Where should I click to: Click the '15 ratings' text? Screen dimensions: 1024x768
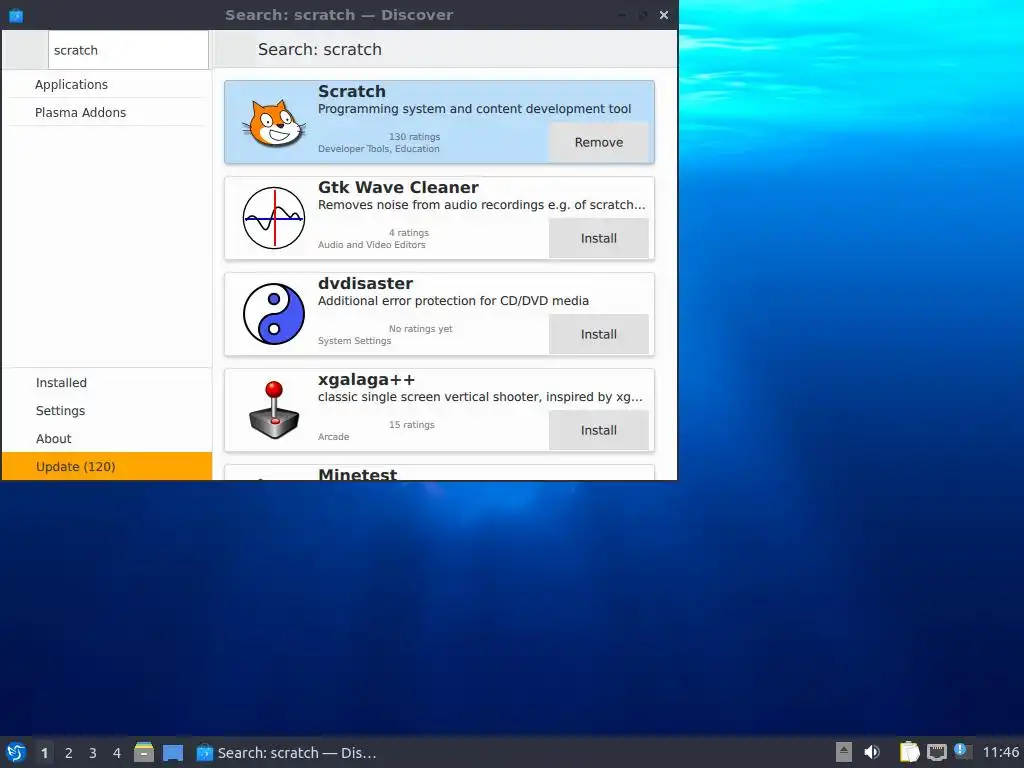[411, 424]
